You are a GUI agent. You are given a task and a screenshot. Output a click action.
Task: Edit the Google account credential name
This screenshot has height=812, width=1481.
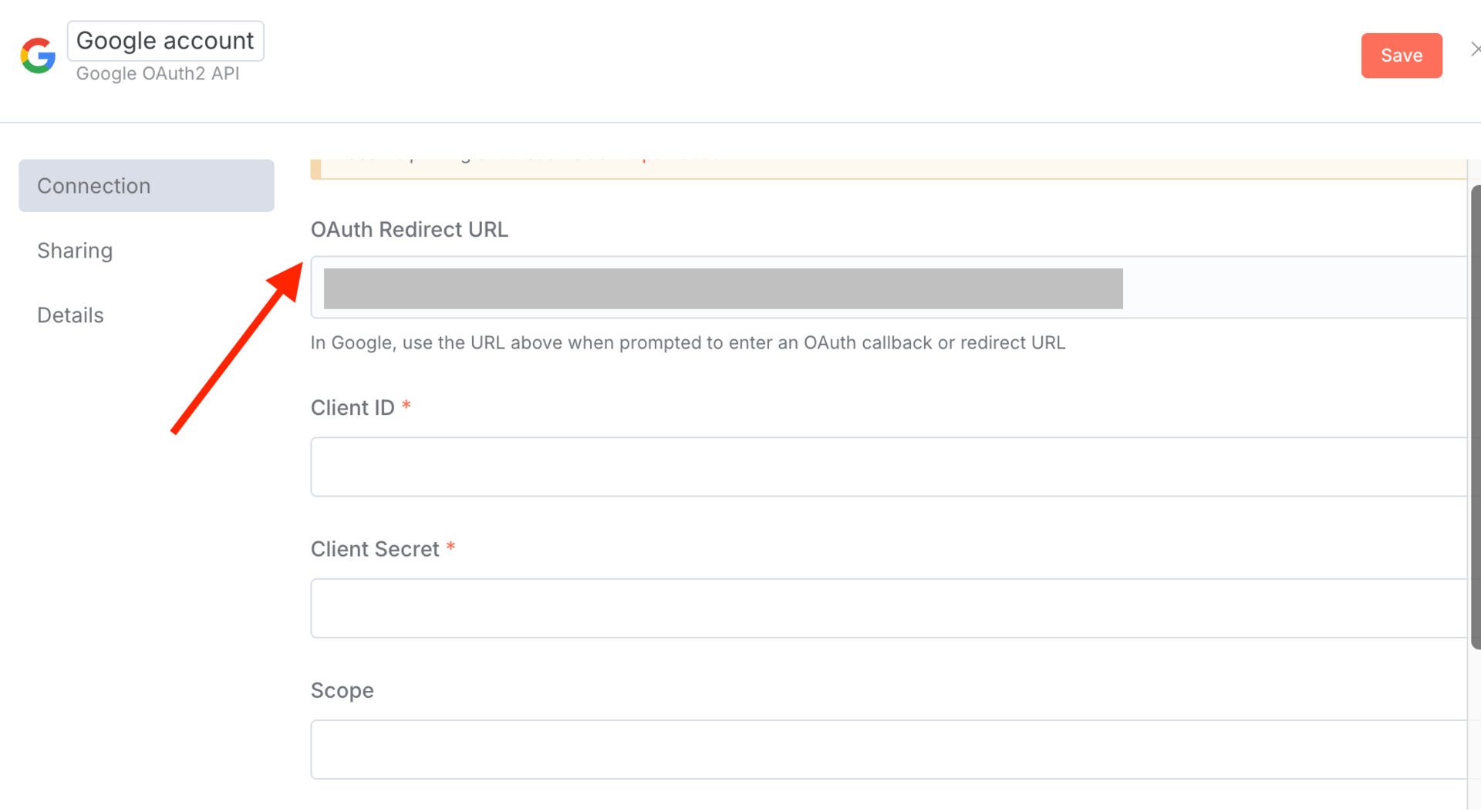point(165,41)
